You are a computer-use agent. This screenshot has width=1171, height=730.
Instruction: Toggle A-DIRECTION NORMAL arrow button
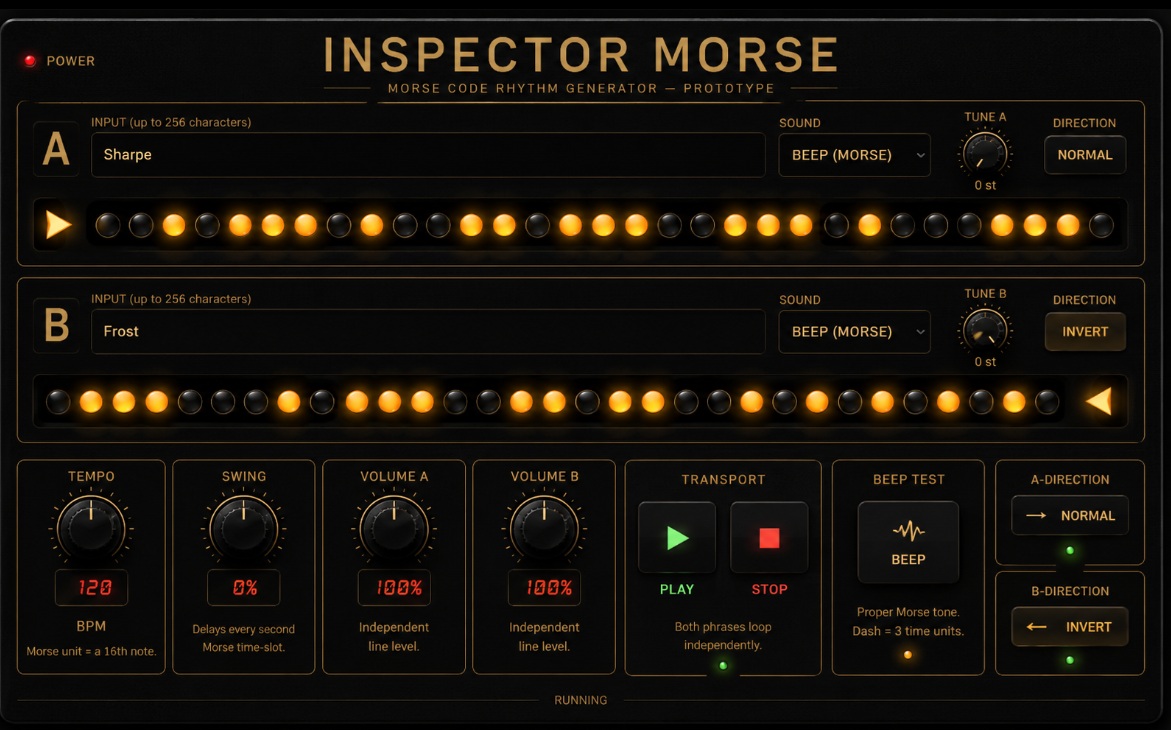1069,516
